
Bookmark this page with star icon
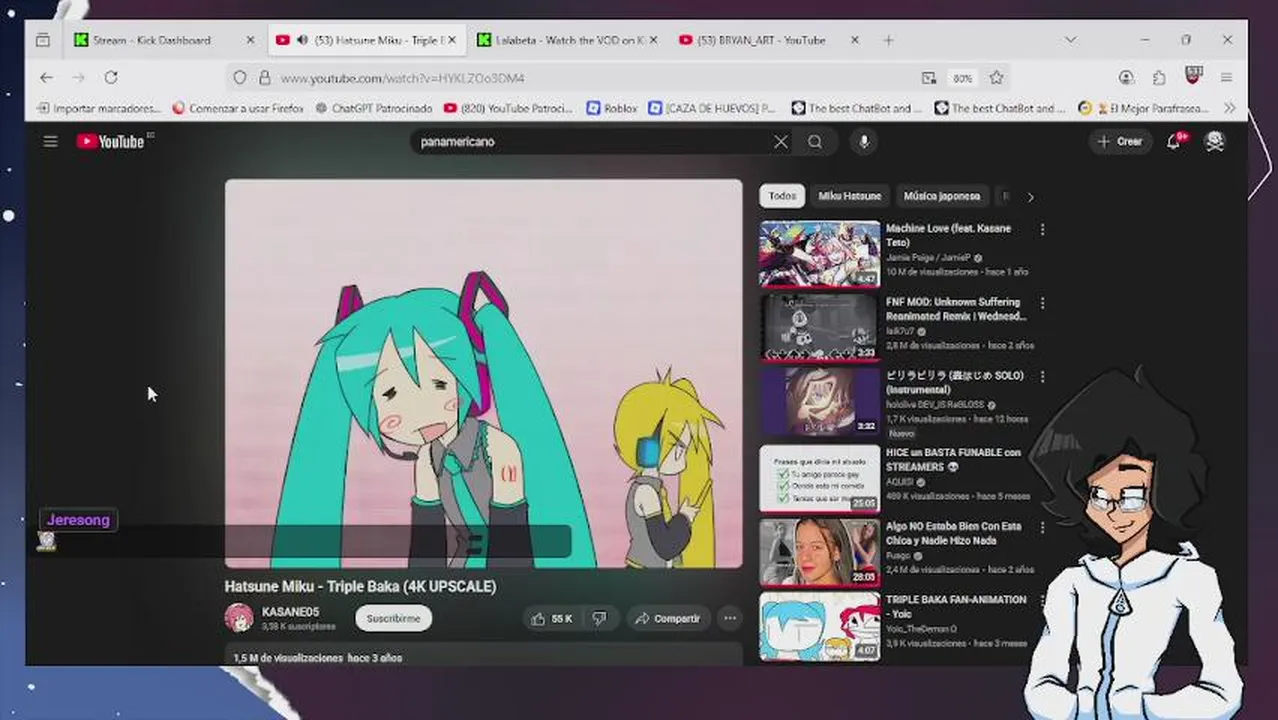(x=996, y=77)
